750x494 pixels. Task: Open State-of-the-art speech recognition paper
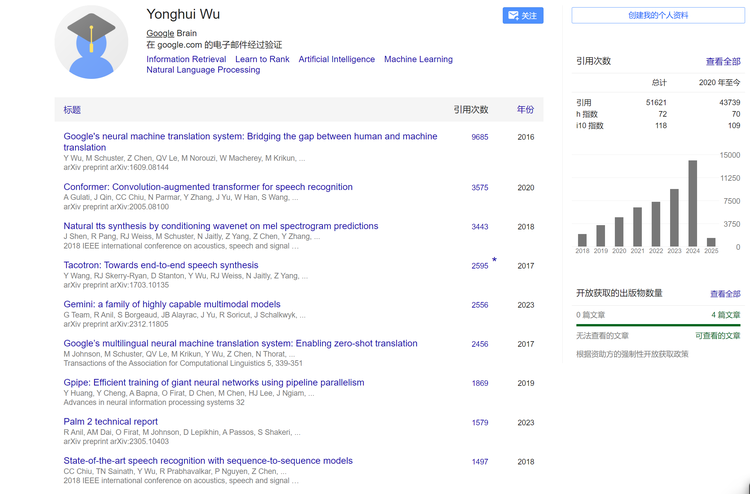pyautogui.click(x=208, y=461)
